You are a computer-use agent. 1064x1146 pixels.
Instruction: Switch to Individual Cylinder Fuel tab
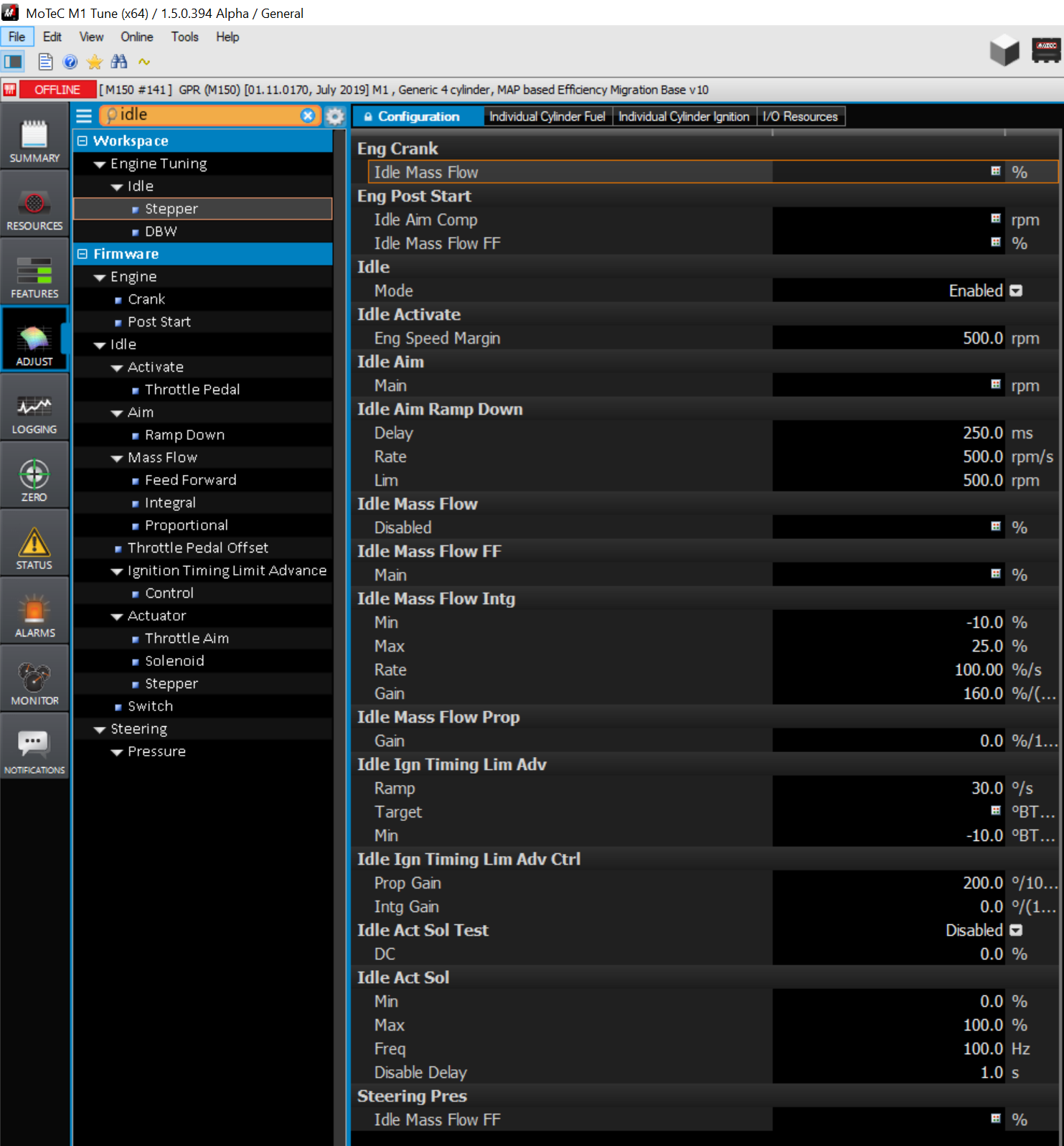(x=547, y=116)
